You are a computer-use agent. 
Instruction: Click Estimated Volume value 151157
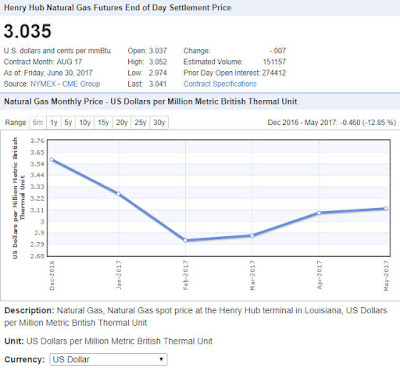(x=274, y=62)
